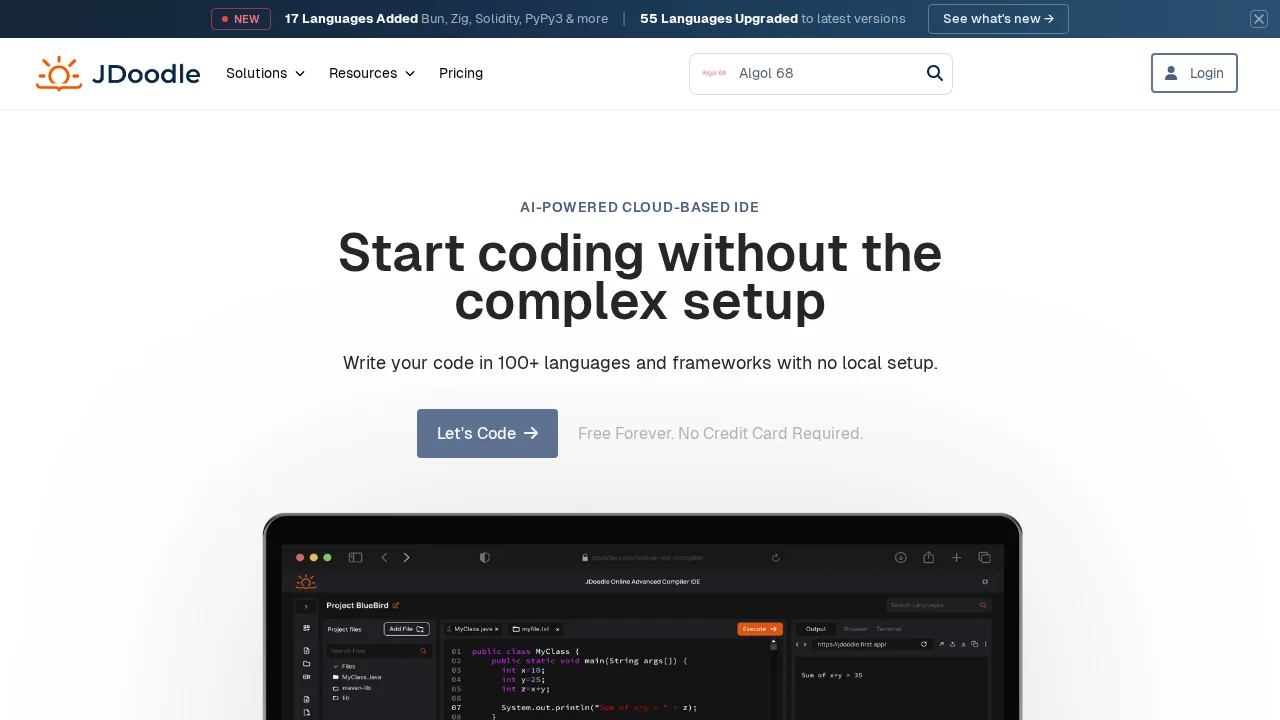
Task: Toggle the sidebar icon in the mockup browser
Action: point(355,557)
